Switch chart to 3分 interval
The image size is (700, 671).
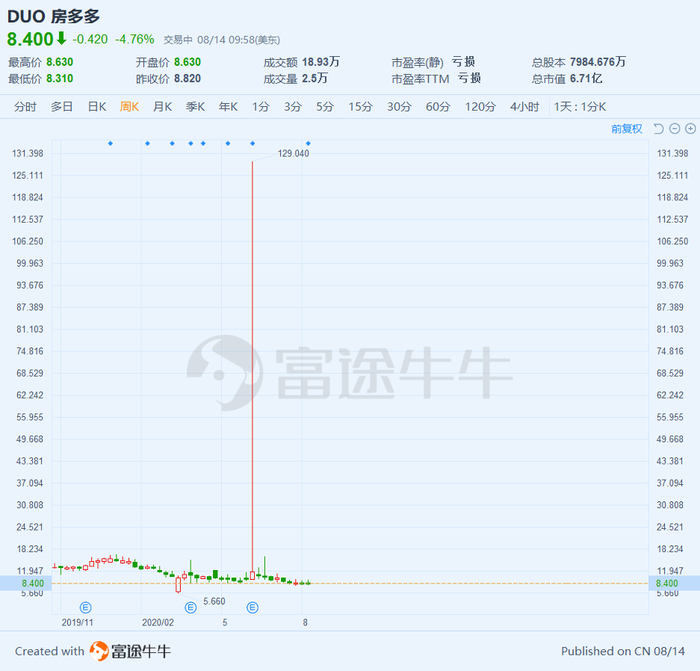[x=293, y=107]
